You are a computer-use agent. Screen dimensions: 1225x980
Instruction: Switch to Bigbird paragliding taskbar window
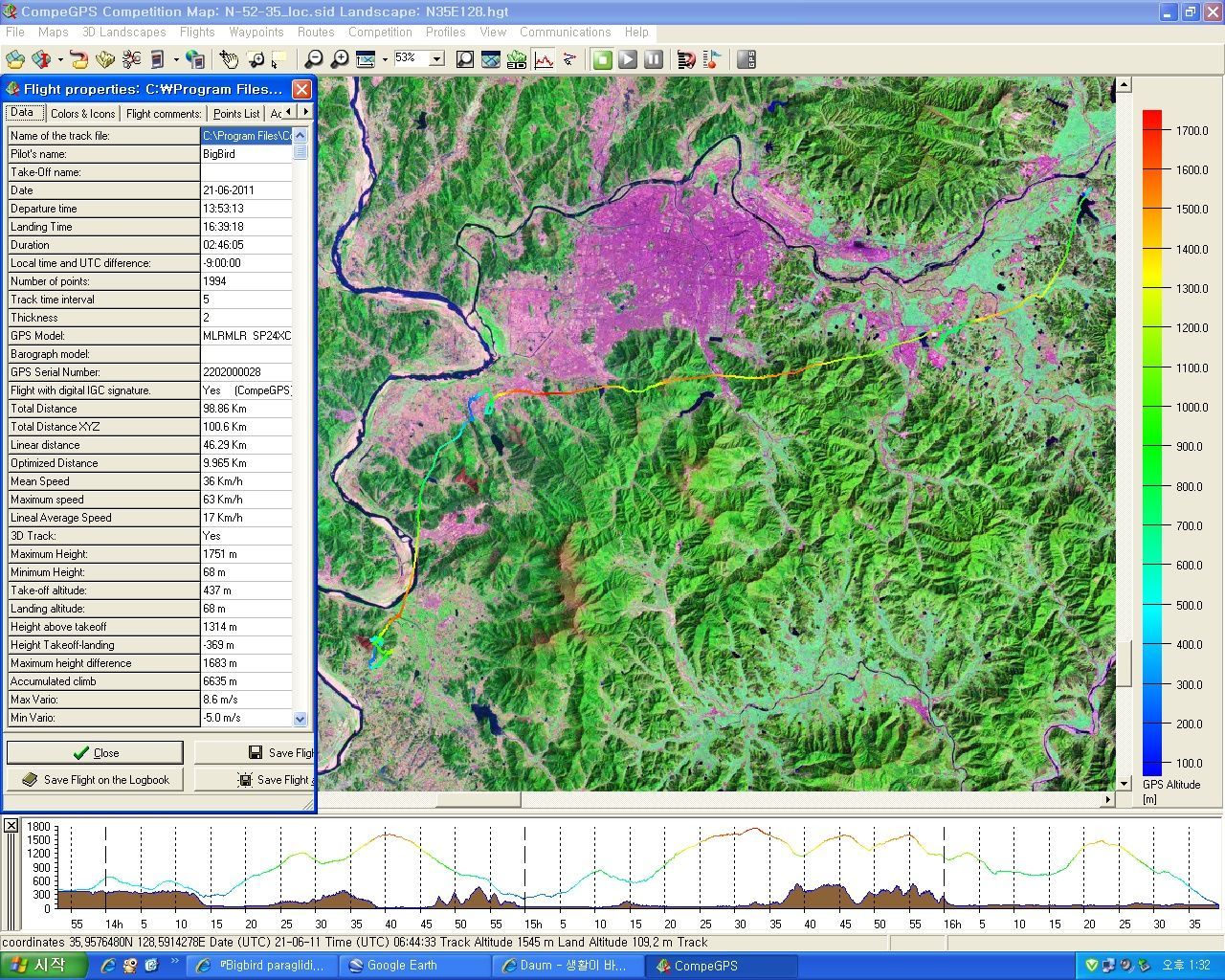coord(262,966)
